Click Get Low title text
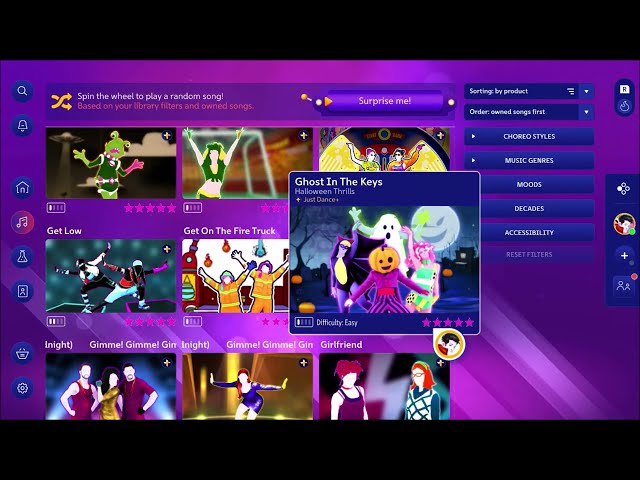640x480 pixels. pyautogui.click(x=64, y=231)
